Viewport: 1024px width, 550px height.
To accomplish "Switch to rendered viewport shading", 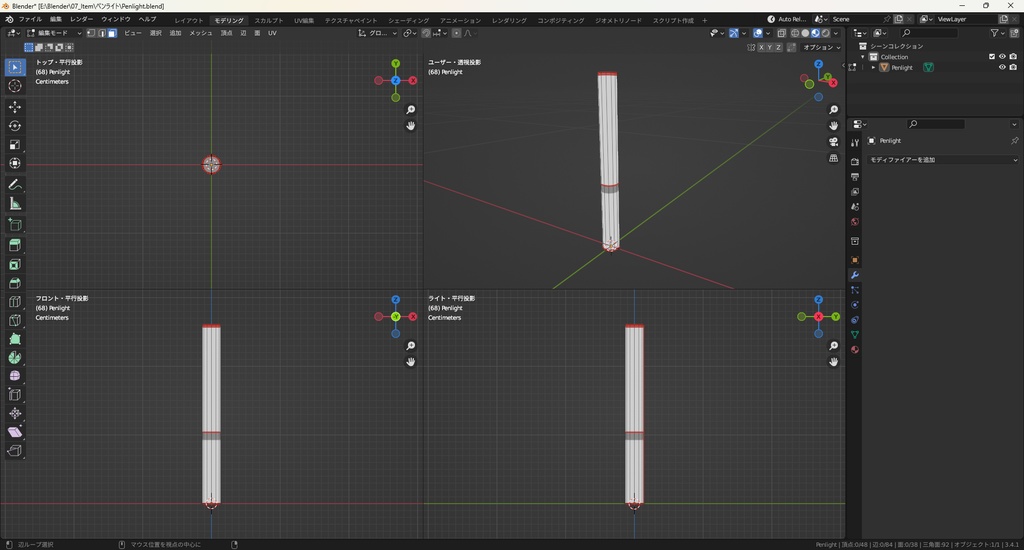I will point(825,33).
